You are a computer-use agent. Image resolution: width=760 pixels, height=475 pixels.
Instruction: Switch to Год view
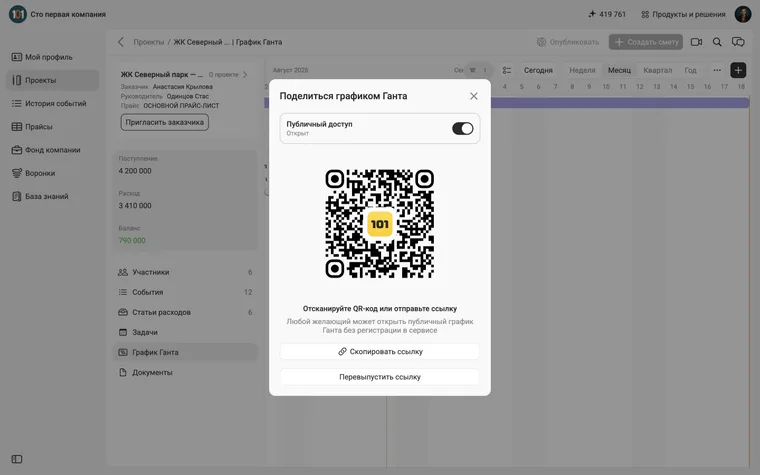[690, 70]
